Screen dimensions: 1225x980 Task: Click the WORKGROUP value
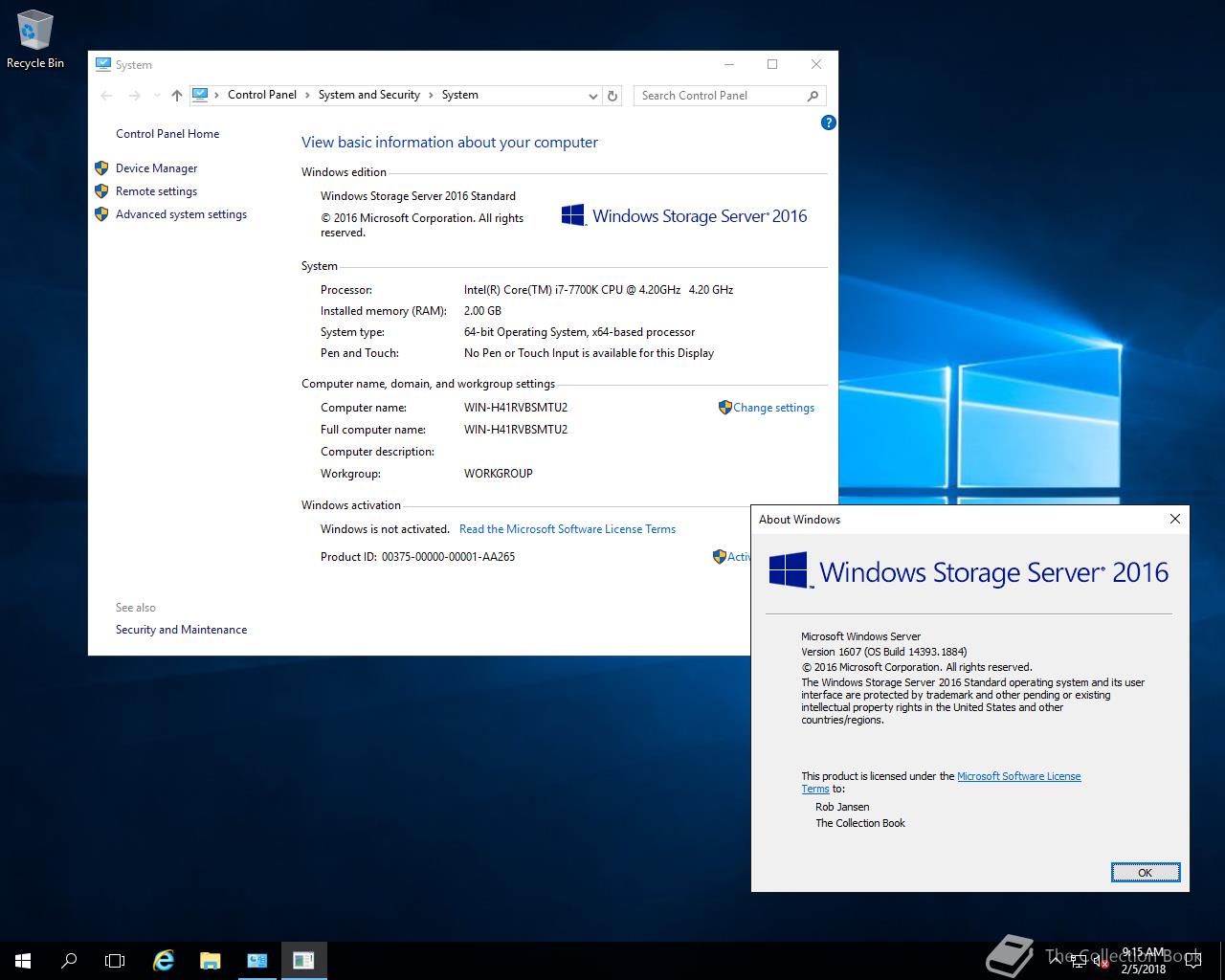click(499, 474)
